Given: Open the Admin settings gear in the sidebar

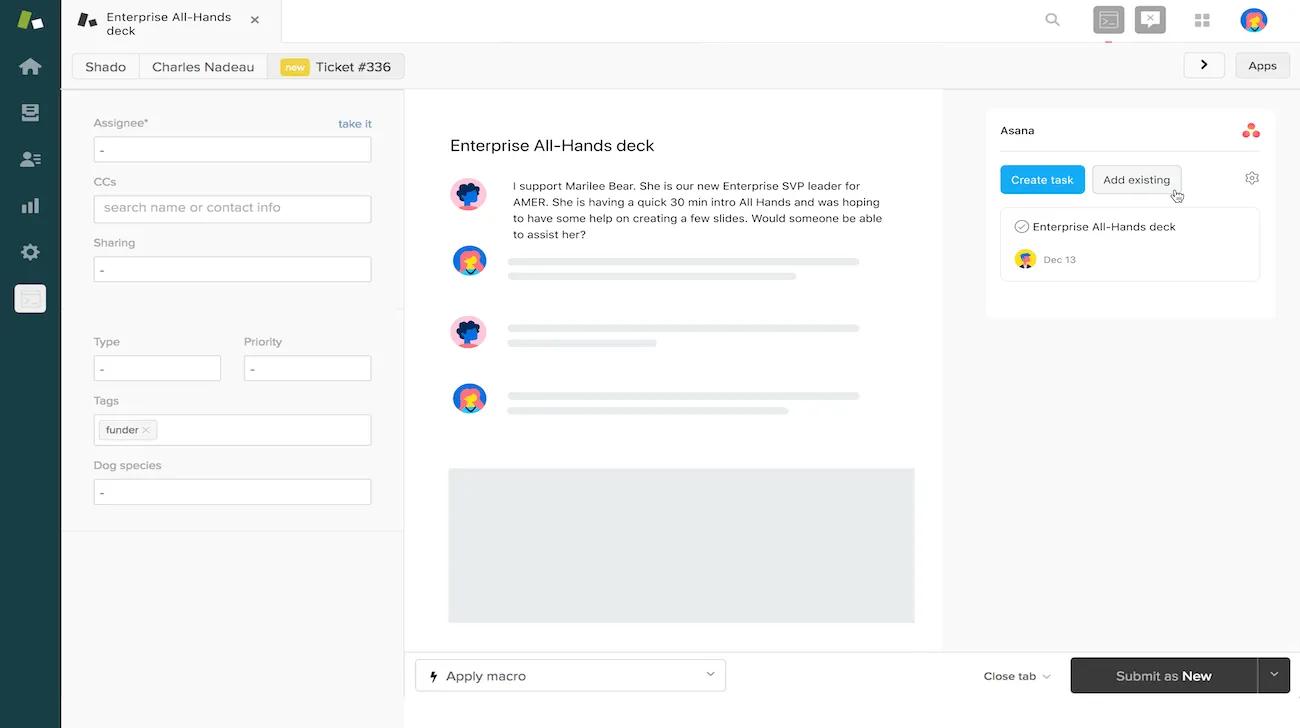Looking at the screenshot, I should tap(30, 252).
